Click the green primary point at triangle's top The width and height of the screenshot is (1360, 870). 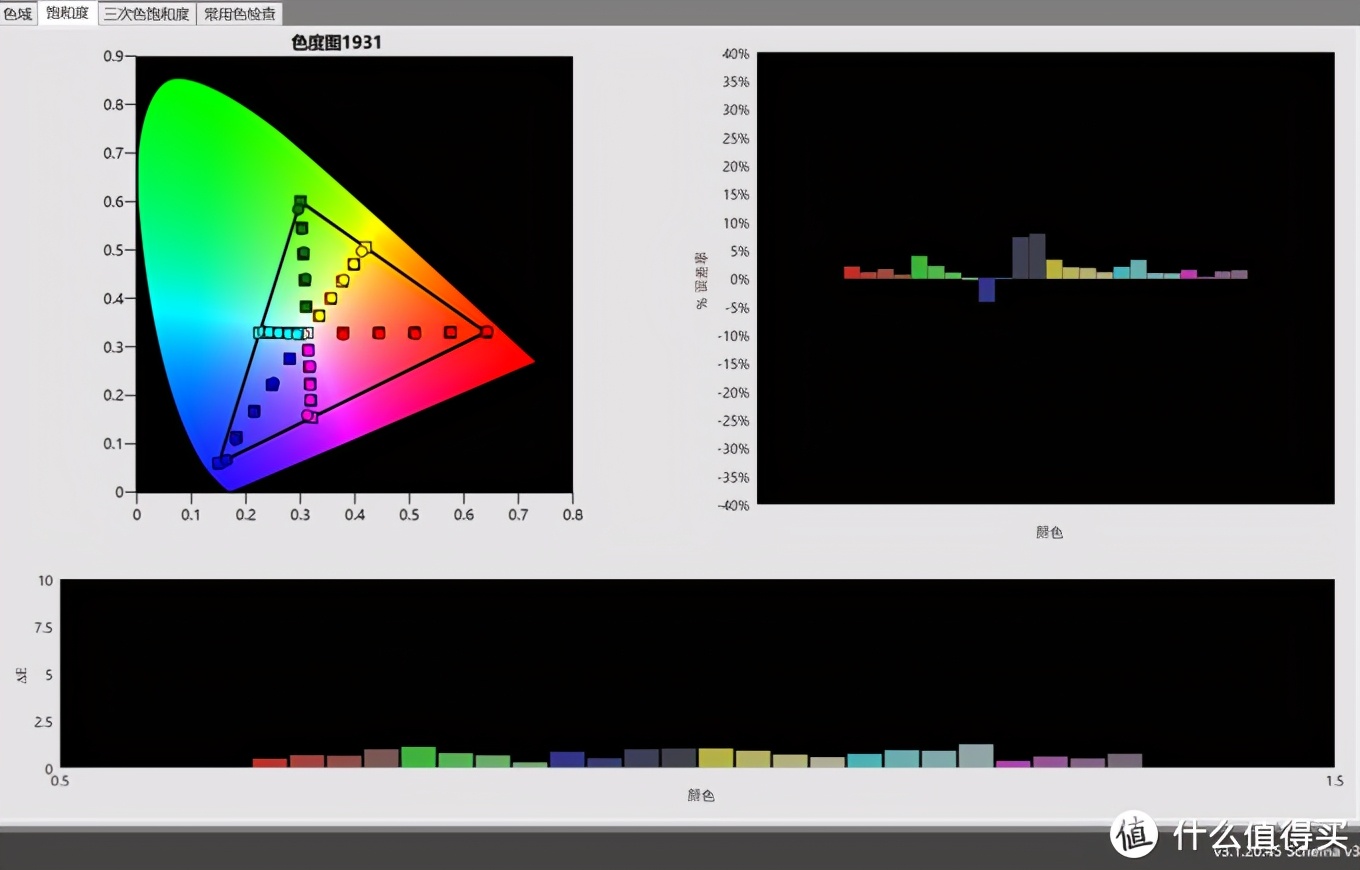(x=300, y=203)
